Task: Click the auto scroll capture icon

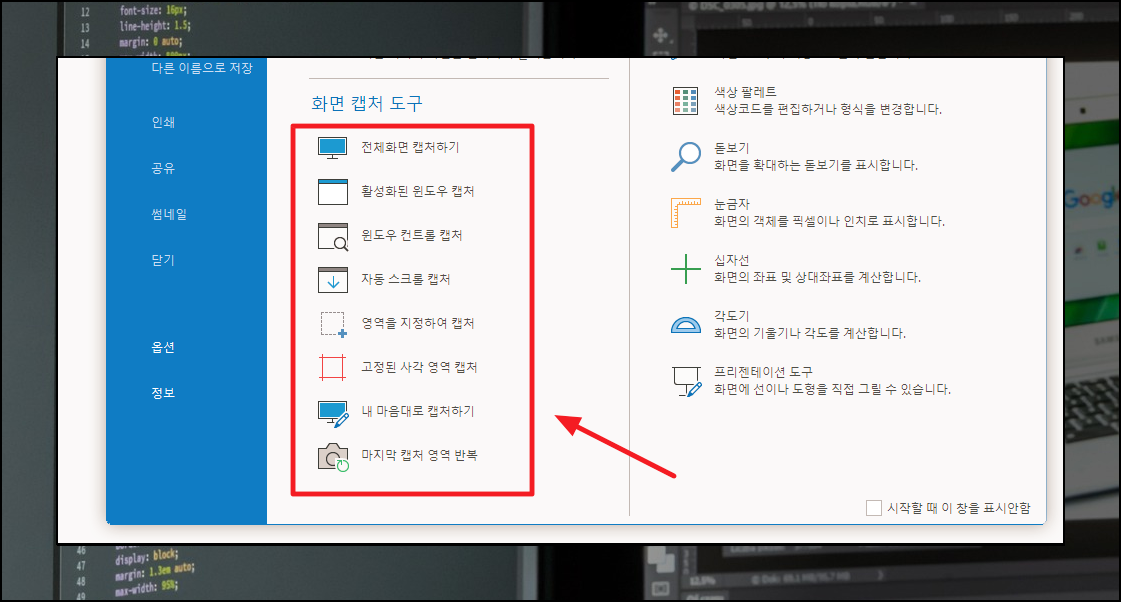Action: (x=332, y=280)
